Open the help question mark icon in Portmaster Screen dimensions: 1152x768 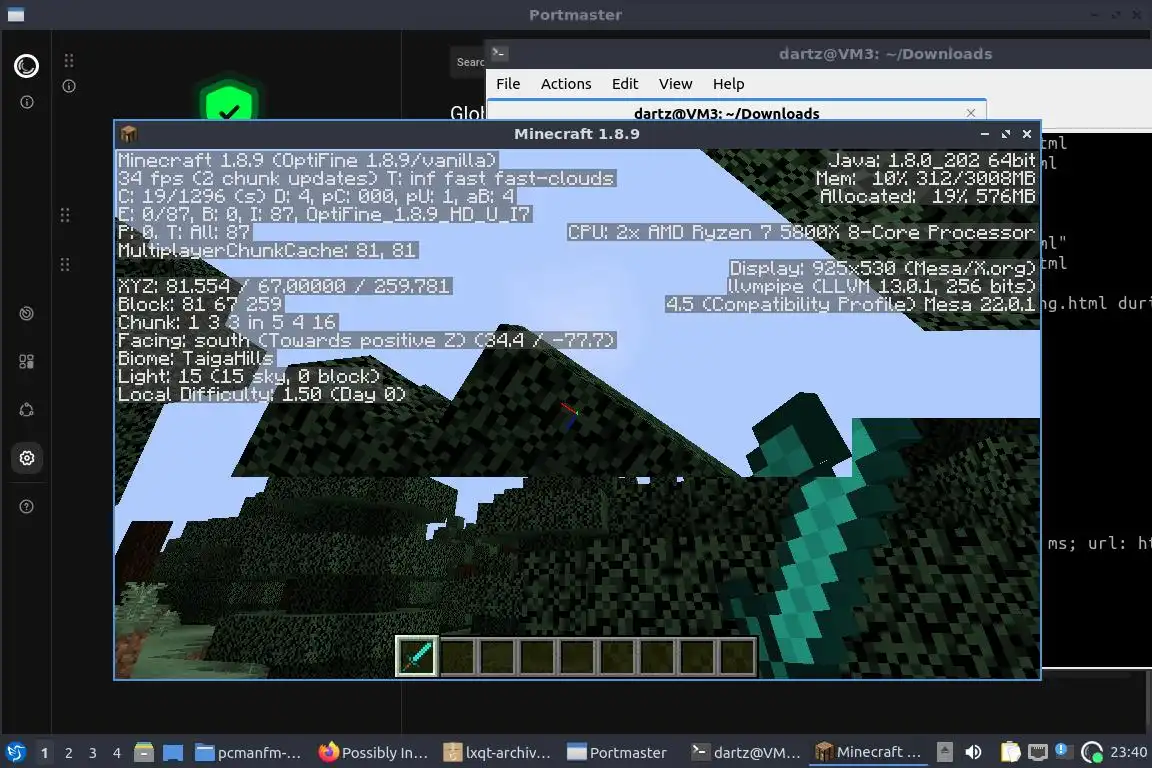(26, 506)
